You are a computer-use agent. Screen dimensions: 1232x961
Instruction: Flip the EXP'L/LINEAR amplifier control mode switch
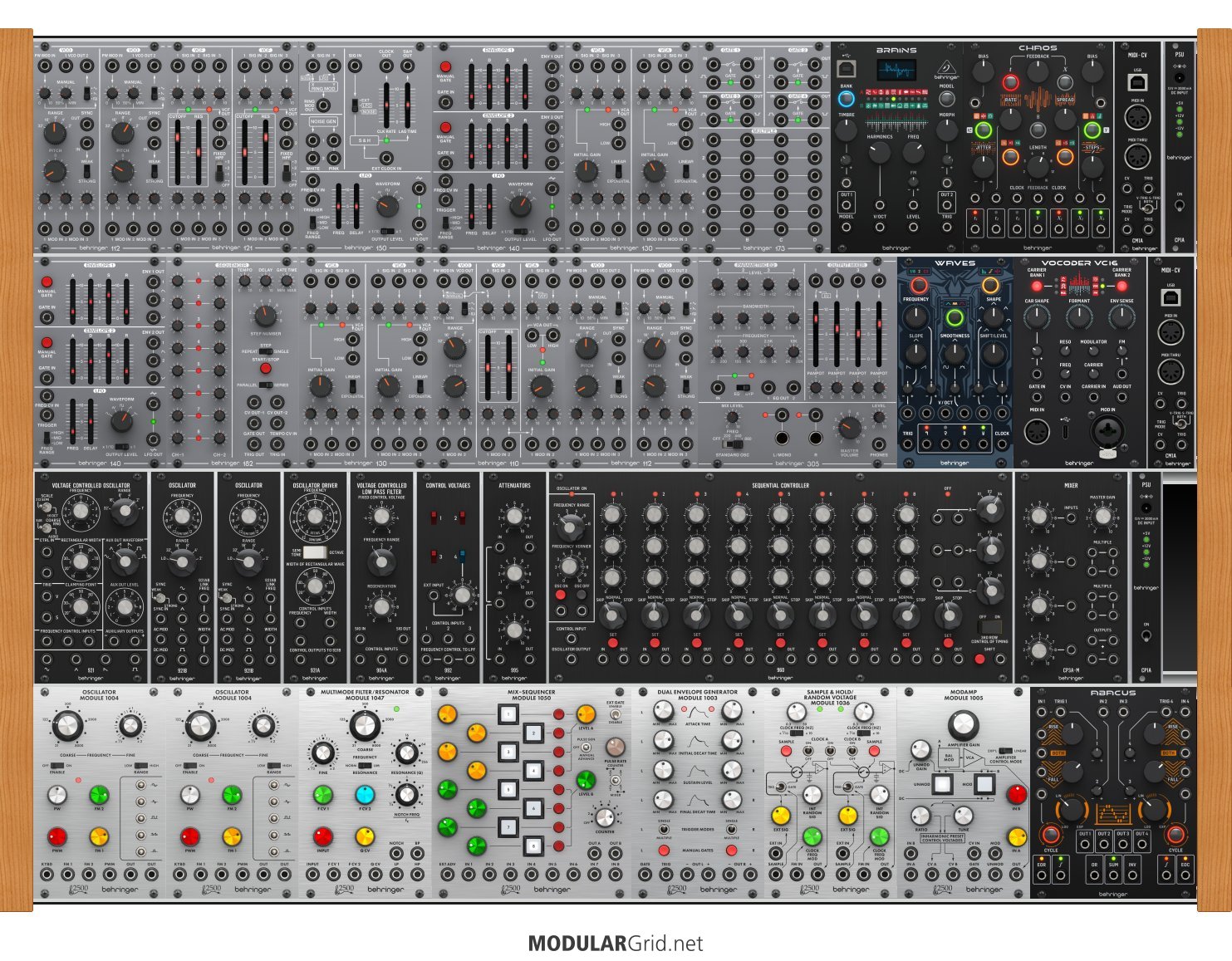1005,751
